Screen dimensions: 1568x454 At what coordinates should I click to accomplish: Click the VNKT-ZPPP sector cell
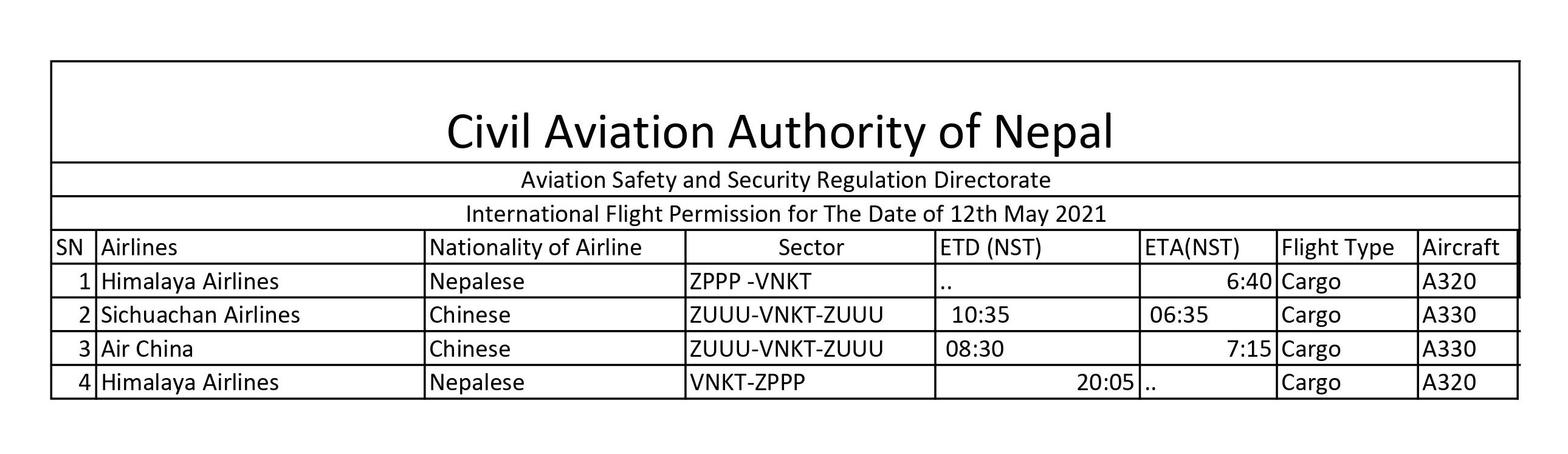(x=748, y=383)
